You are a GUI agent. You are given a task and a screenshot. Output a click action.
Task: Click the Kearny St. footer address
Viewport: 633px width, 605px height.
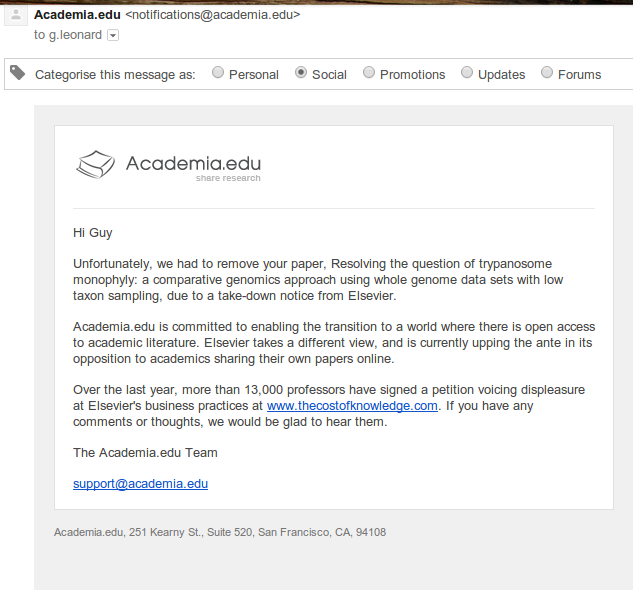click(220, 532)
